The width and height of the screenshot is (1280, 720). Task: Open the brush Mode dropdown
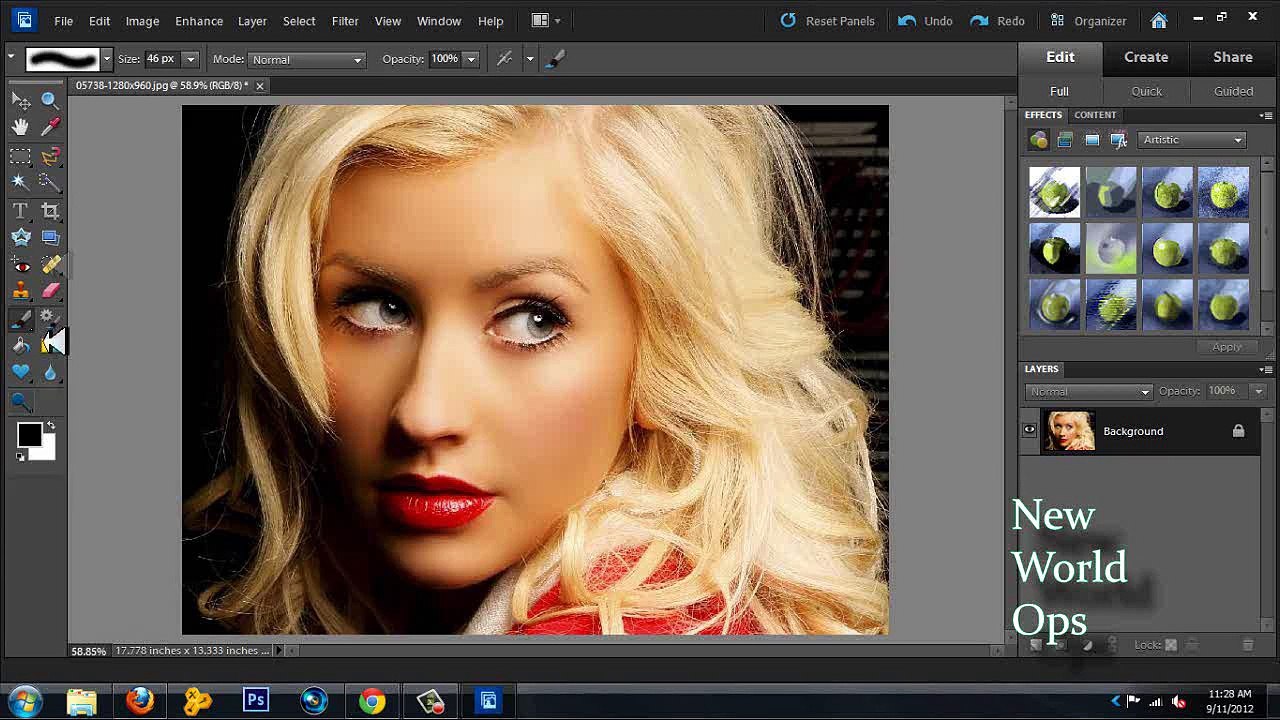(x=306, y=60)
